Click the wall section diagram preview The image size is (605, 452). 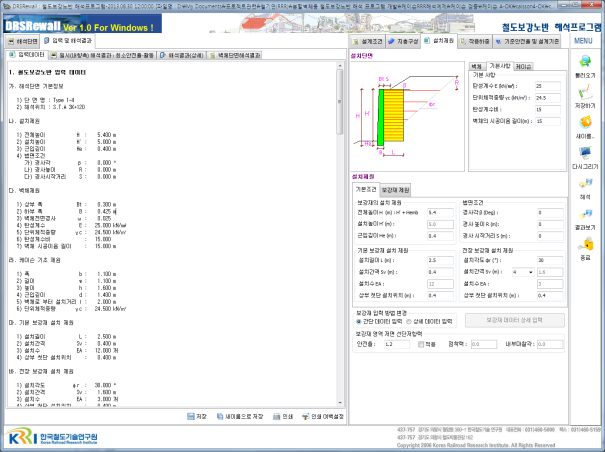[407, 116]
